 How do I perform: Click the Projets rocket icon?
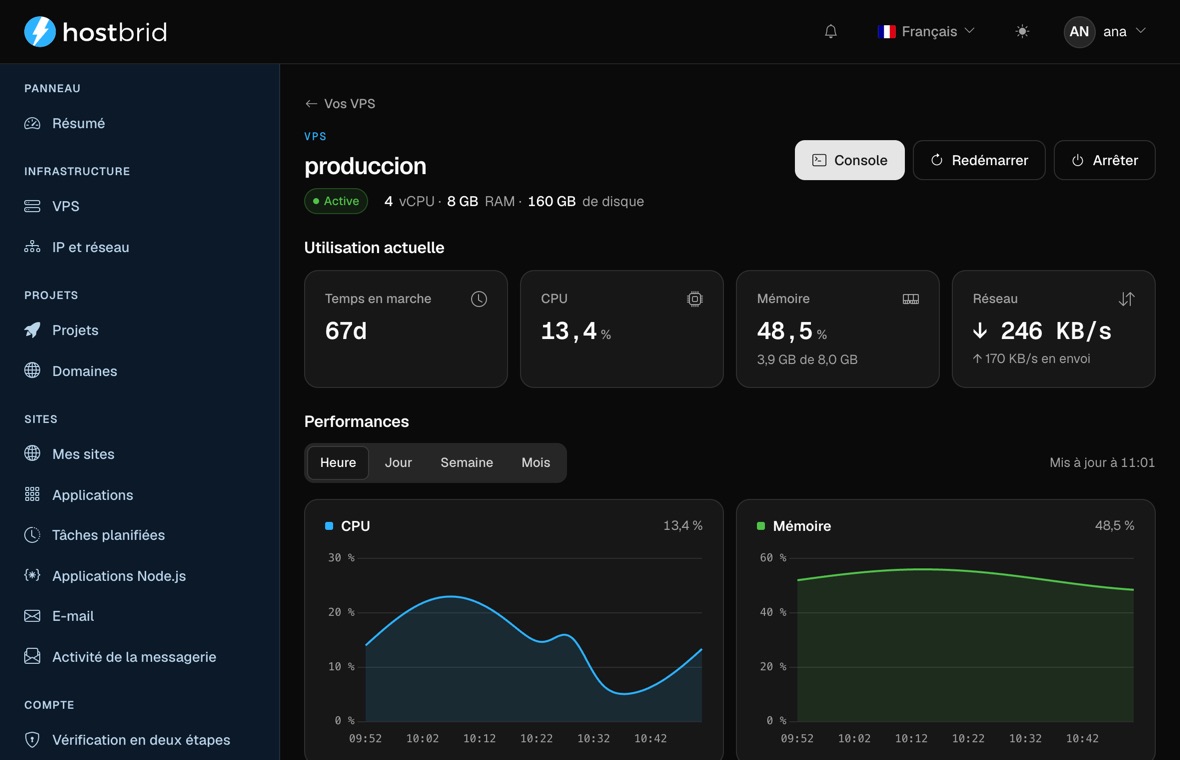[32, 330]
